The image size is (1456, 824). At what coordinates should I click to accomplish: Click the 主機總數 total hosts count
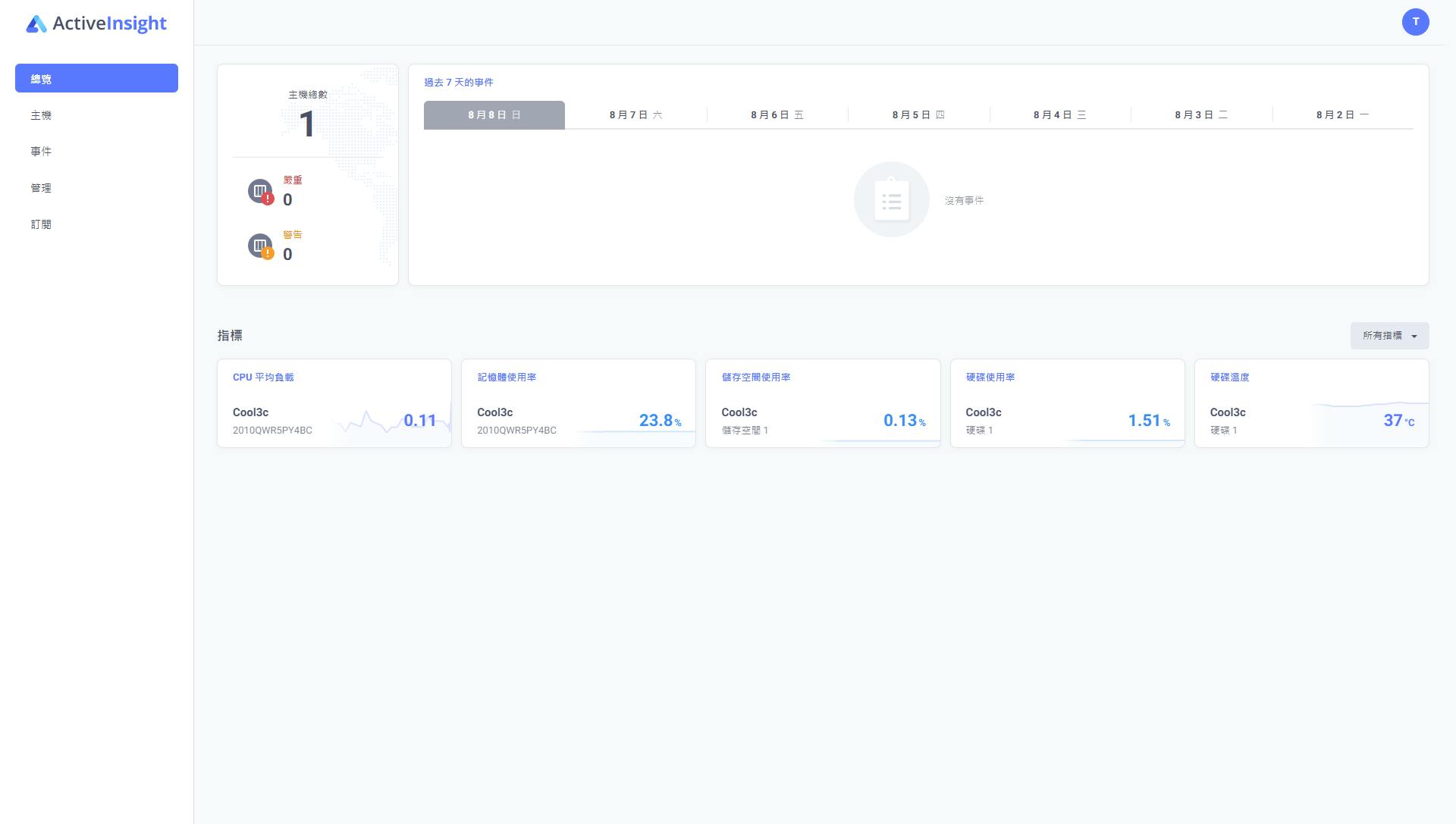307,124
